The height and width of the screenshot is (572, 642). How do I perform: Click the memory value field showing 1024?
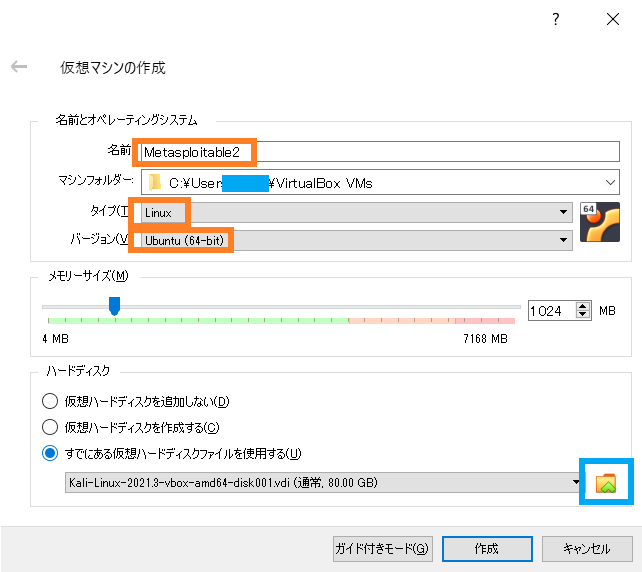coord(552,311)
